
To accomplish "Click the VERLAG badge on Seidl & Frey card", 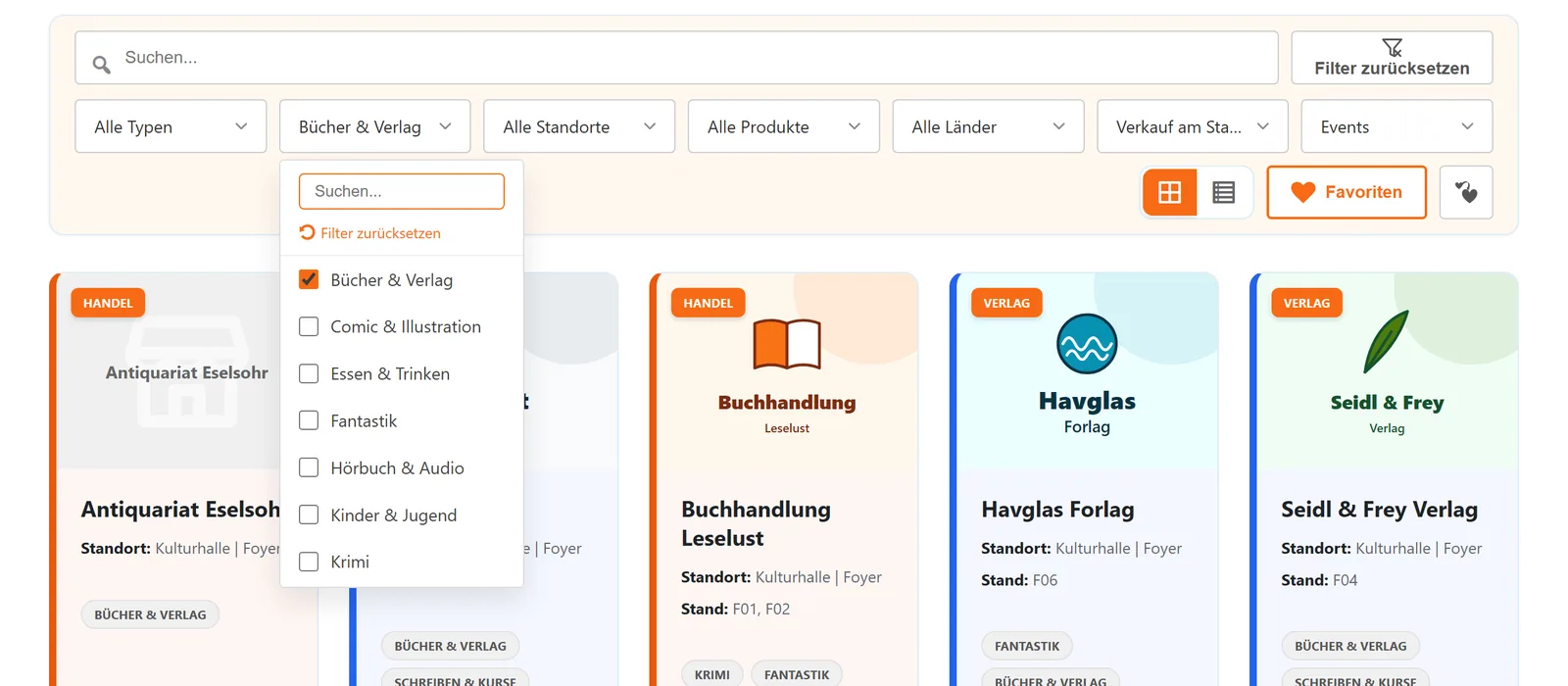I will [1306, 303].
